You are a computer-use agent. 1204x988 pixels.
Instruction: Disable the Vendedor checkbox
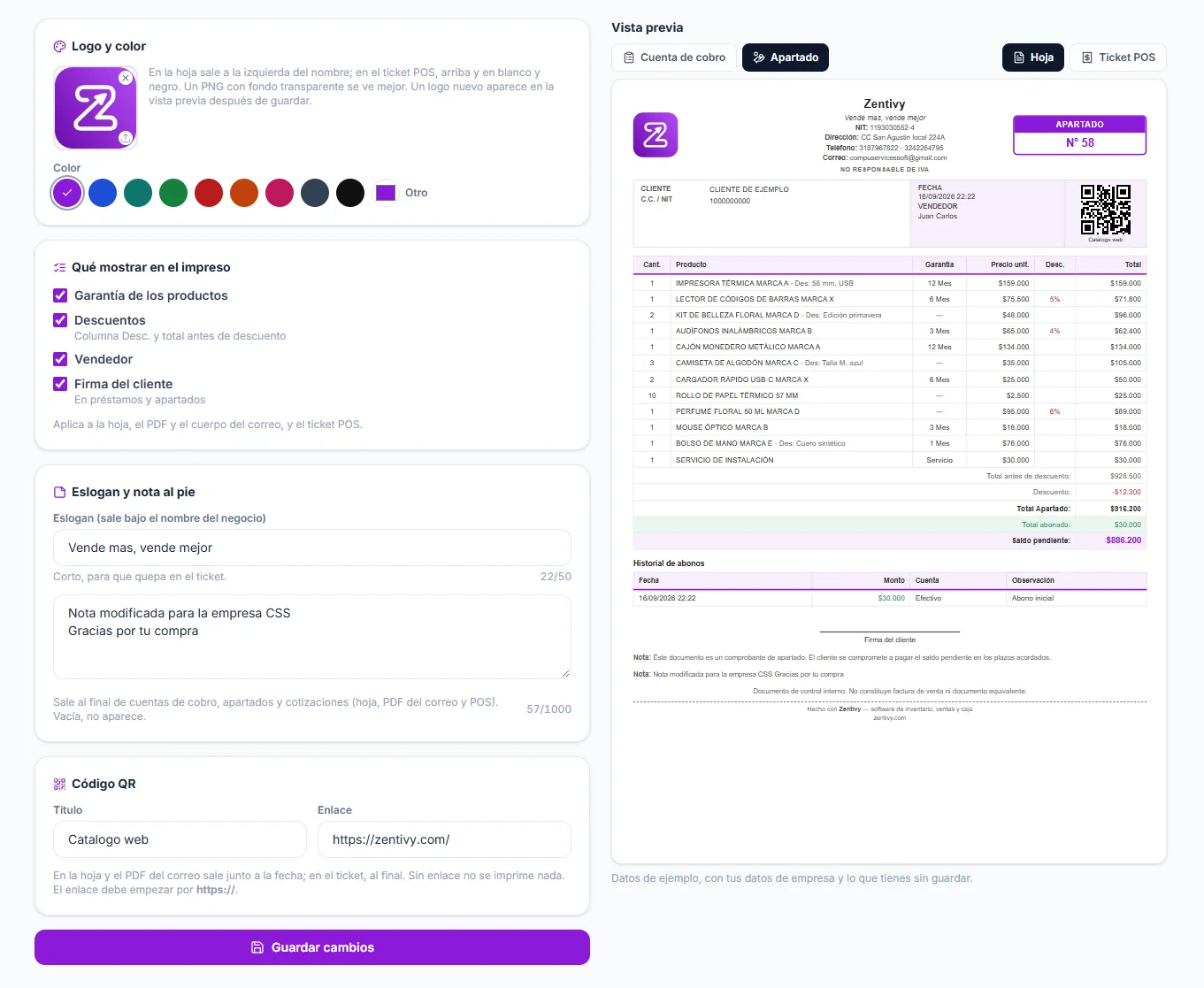pyautogui.click(x=60, y=359)
